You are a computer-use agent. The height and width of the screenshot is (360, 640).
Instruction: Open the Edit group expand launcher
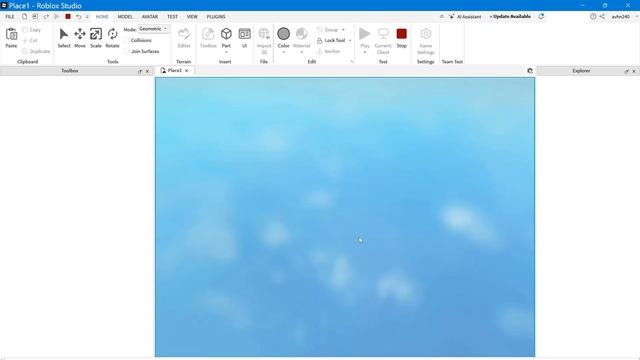(351, 62)
